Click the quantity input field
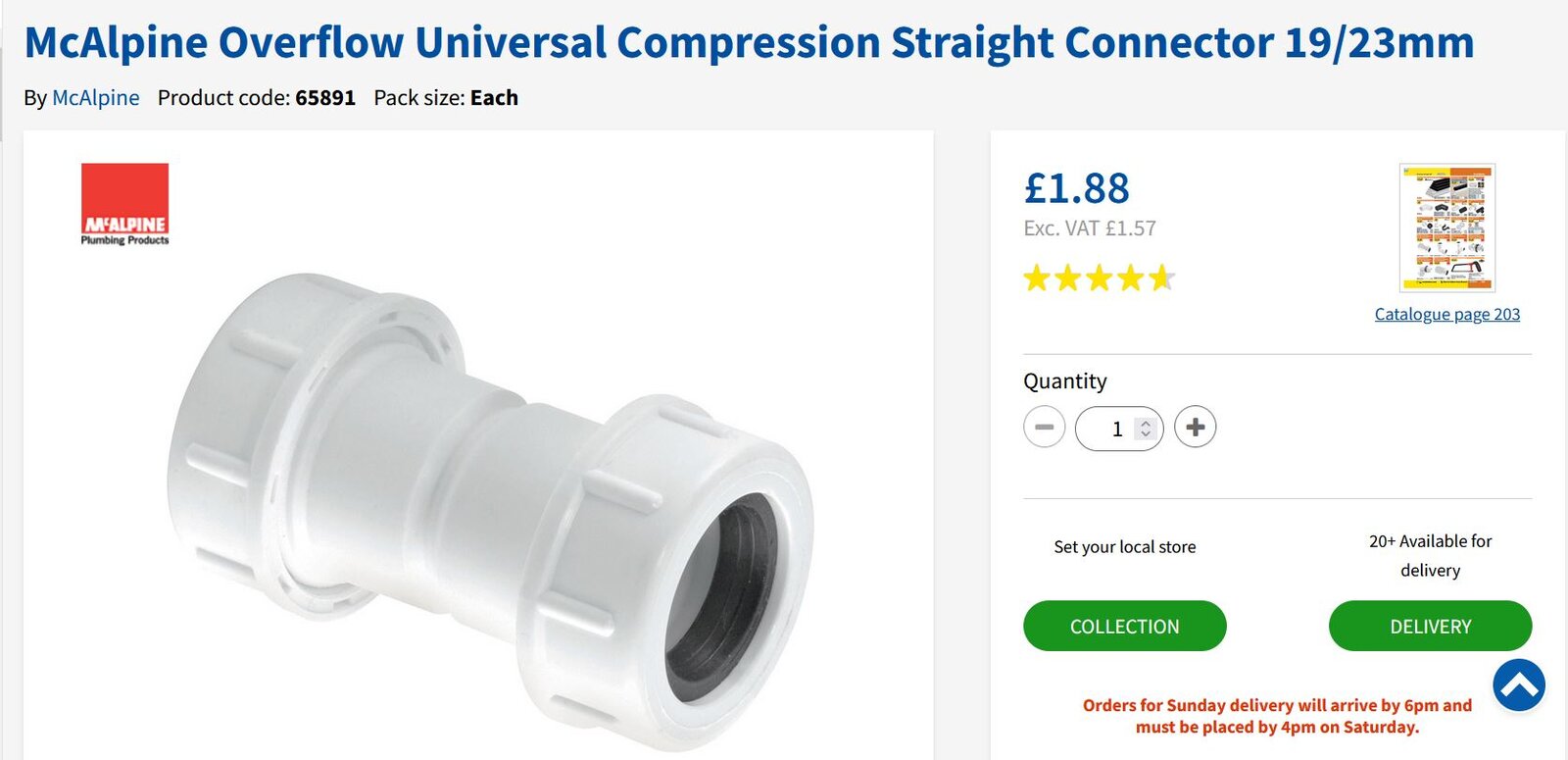The image size is (1568, 760). click(1115, 428)
